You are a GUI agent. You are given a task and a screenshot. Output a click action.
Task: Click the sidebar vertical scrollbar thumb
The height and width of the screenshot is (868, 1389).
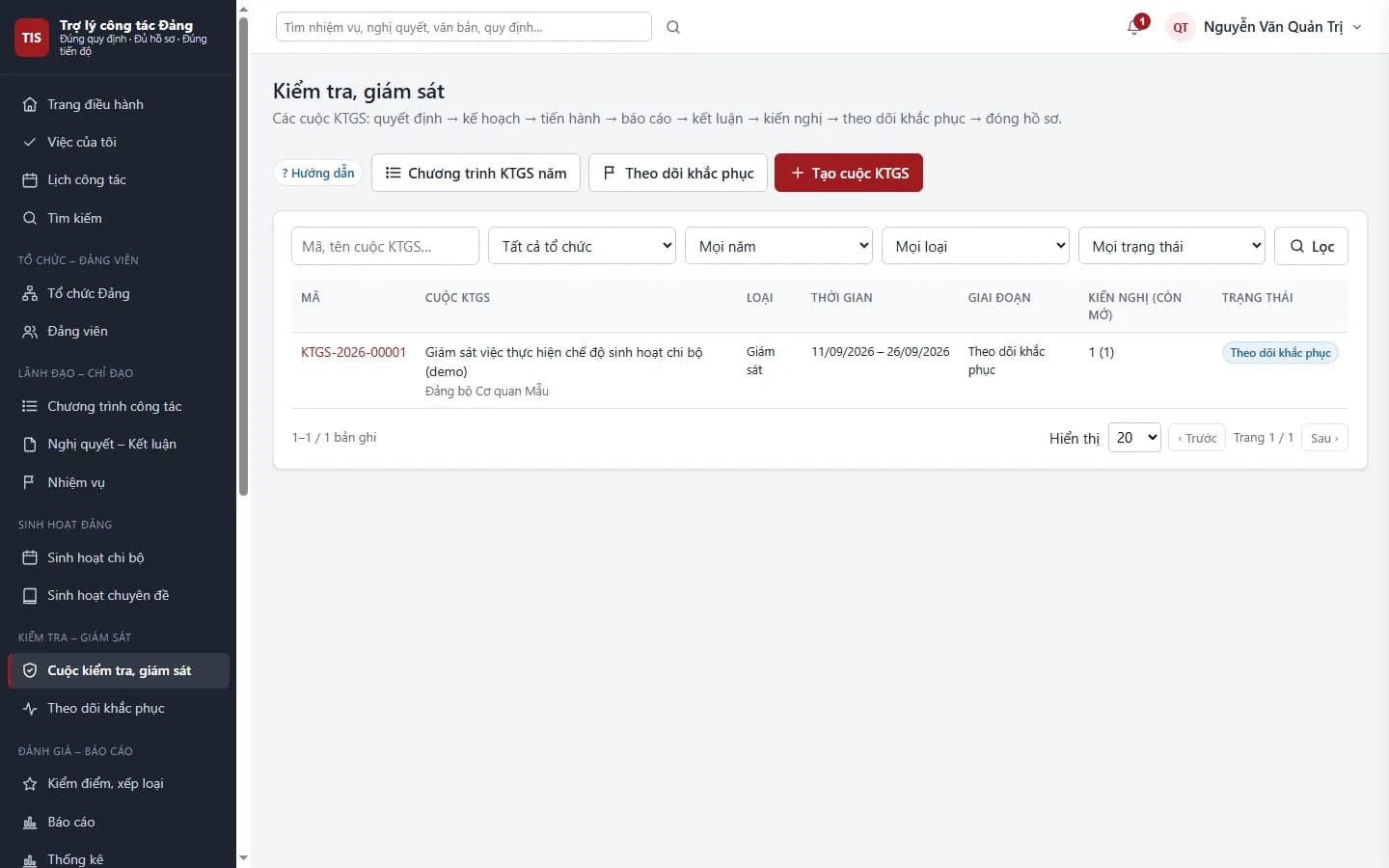click(243, 256)
